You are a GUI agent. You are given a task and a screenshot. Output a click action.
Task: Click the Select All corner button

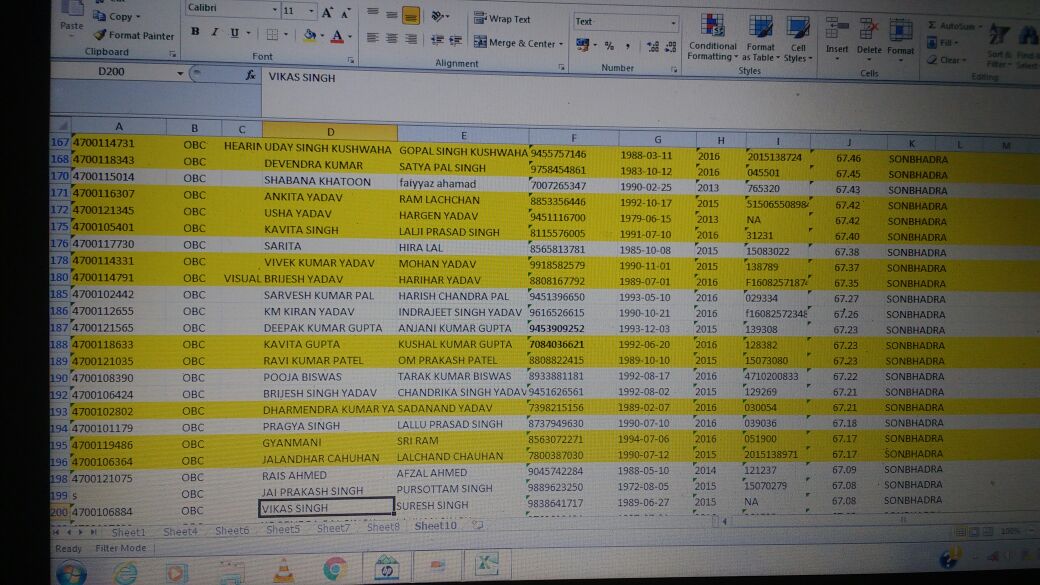[60, 125]
